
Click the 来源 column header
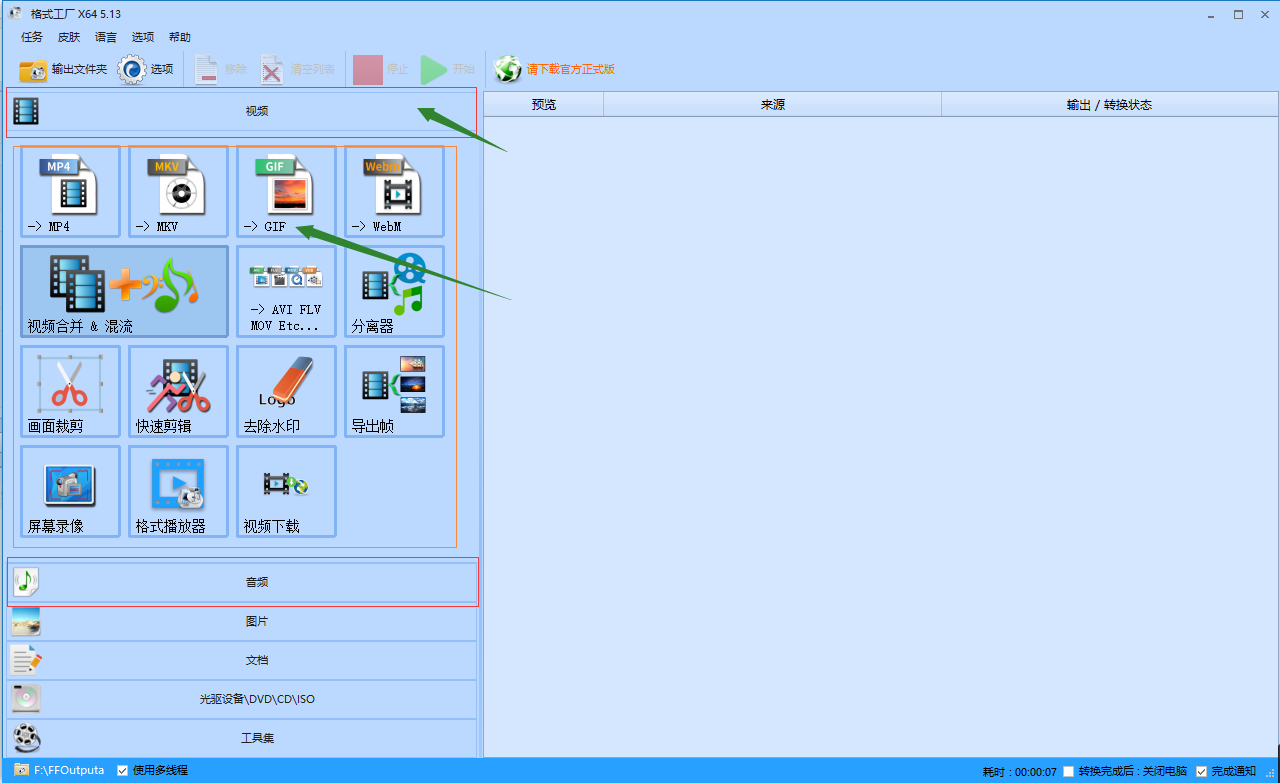pyautogui.click(x=773, y=104)
